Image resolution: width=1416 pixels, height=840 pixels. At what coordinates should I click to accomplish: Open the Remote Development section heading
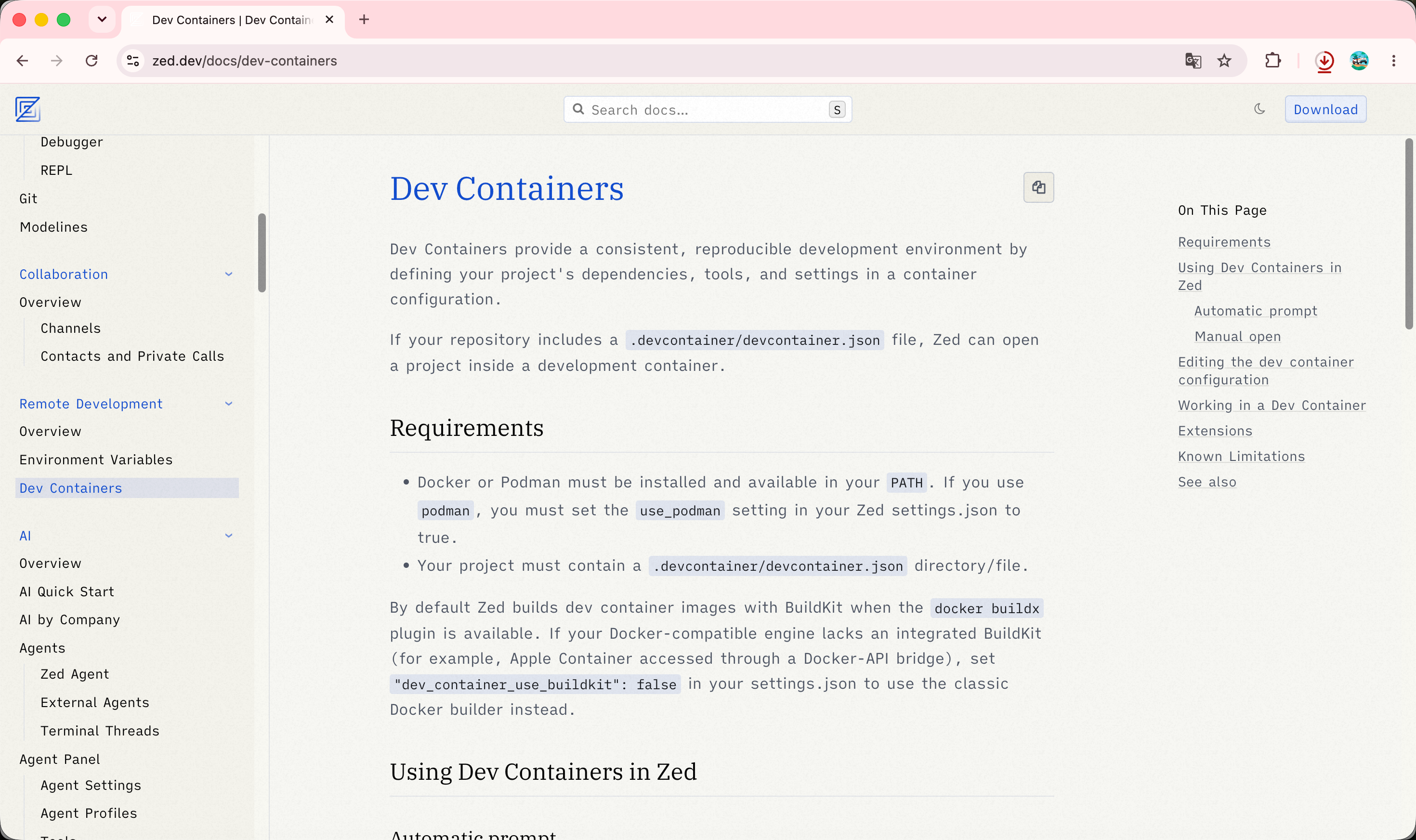coord(91,404)
